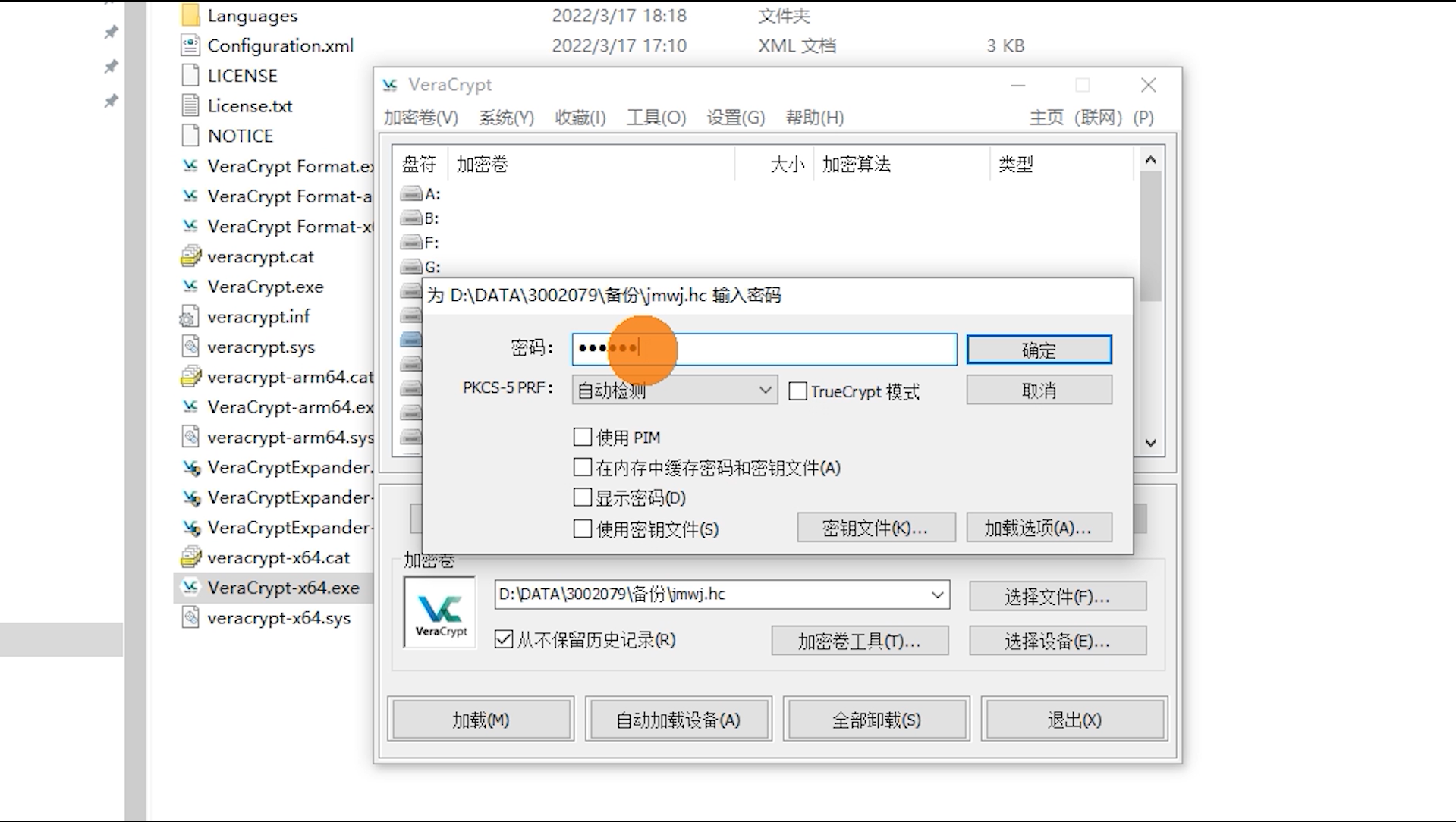The height and width of the screenshot is (822, 1456).
Task: Open the 系统(Y) menu
Action: click(x=506, y=118)
